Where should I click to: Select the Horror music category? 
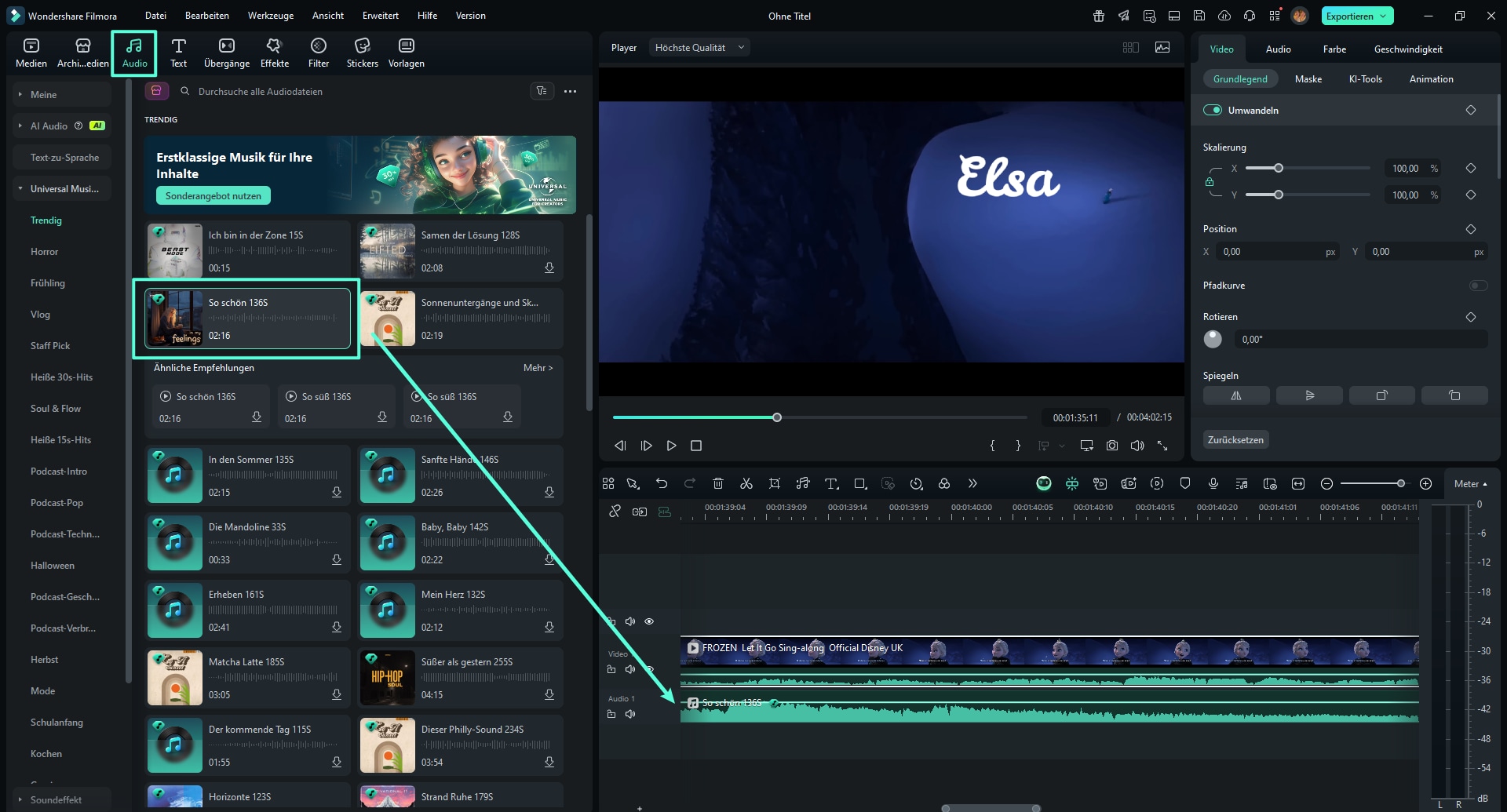(x=45, y=252)
